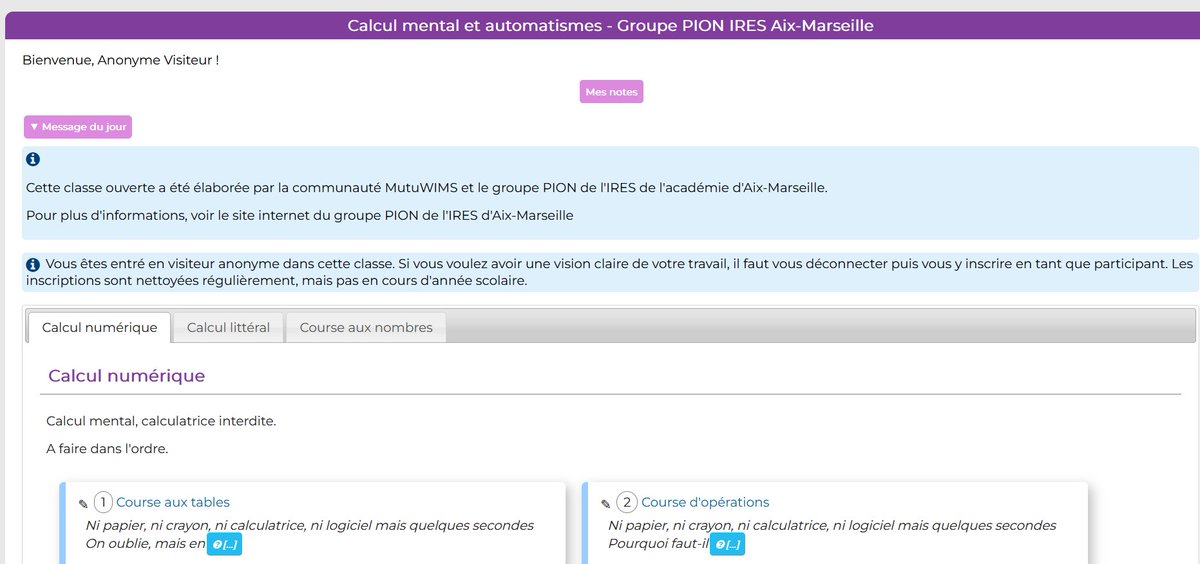Click the page title Calcul mental et automatismes
This screenshot has width=1200, height=564.
point(610,25)
